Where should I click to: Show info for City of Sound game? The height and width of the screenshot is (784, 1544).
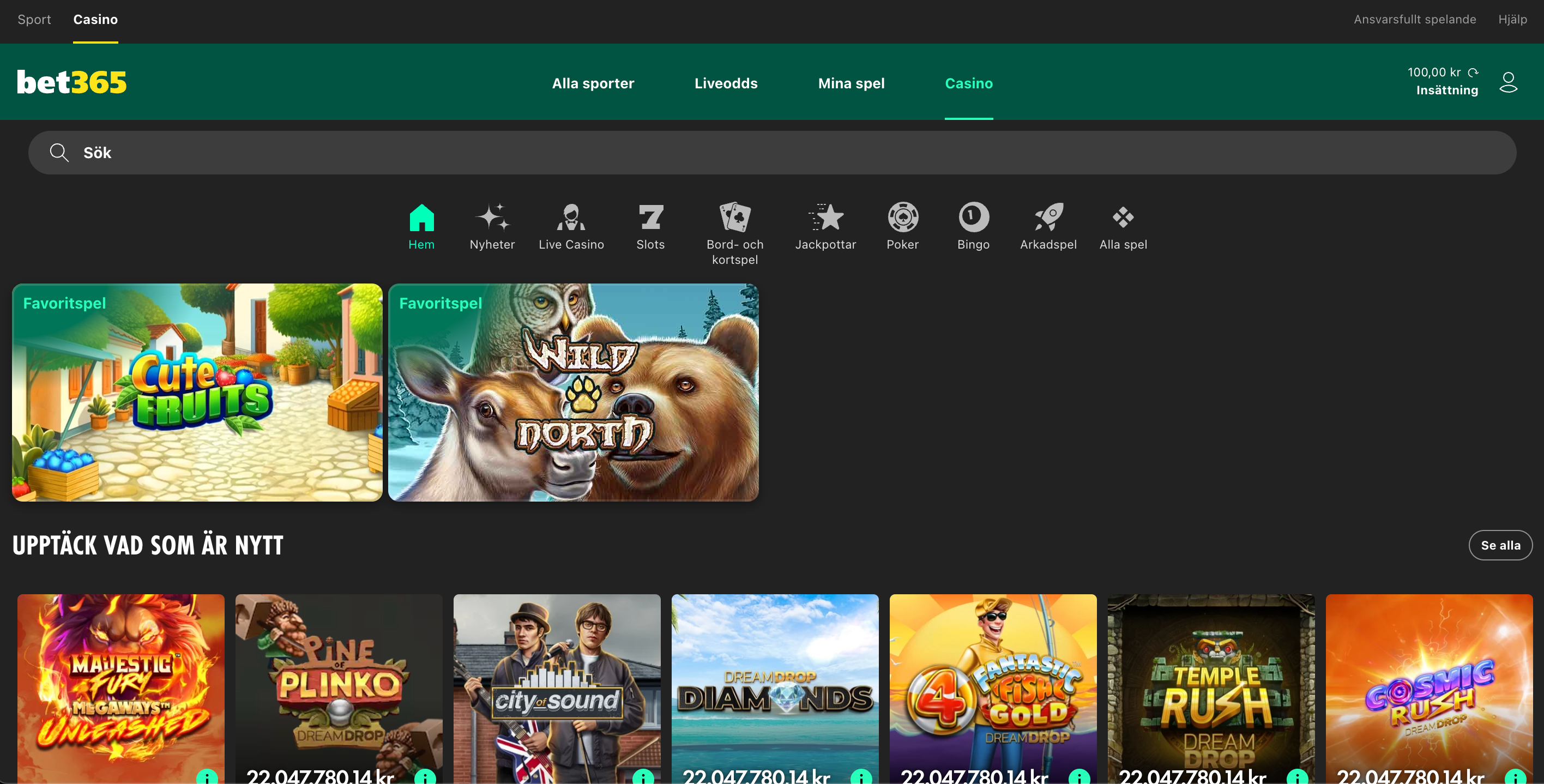click(644, 777)
